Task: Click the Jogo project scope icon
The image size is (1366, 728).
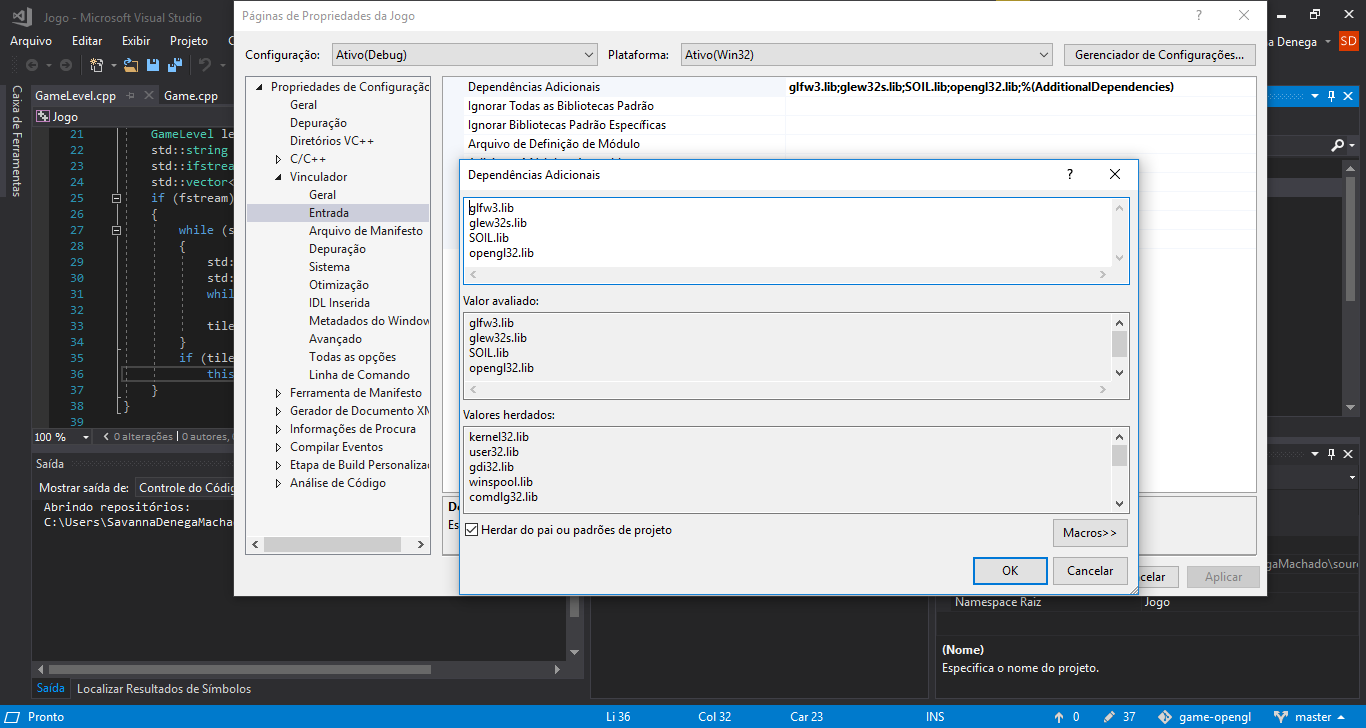Action: tap(43, 117)
